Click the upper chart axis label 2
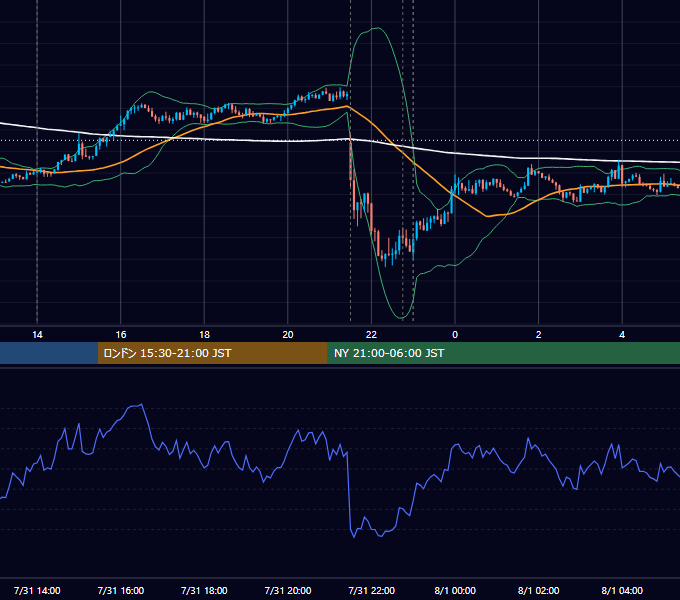 click(x=539, y=335)
